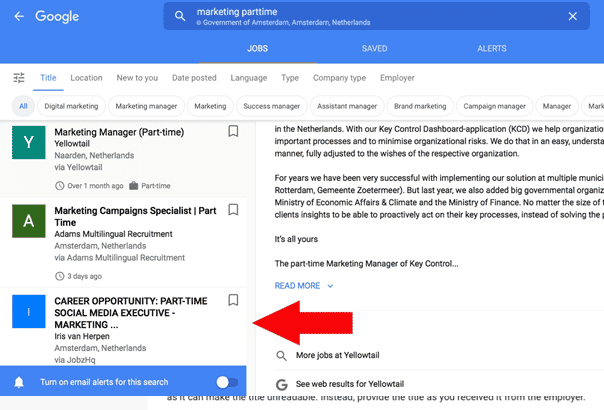Image resolution: width=604 pixels, height=410 pixels.
Task: Click the Government of Amsterdam location text
Action: pos(287,23)
